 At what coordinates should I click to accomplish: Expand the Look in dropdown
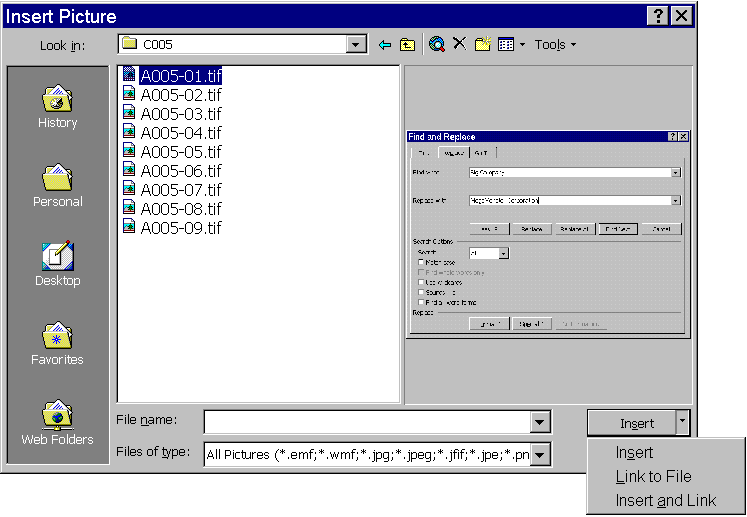click(x=357, y=45)
